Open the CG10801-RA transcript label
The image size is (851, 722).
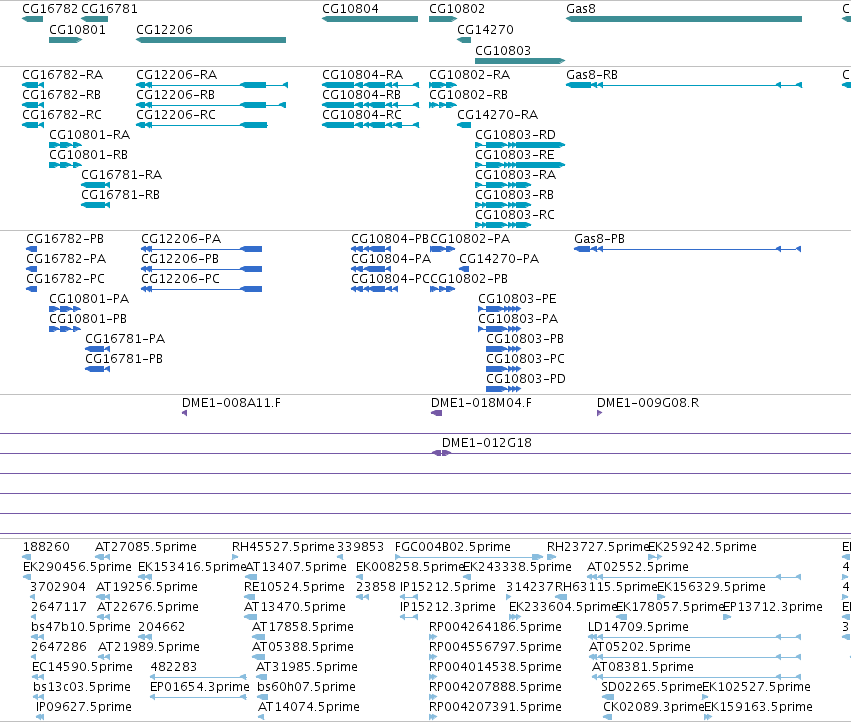(90, 135)
